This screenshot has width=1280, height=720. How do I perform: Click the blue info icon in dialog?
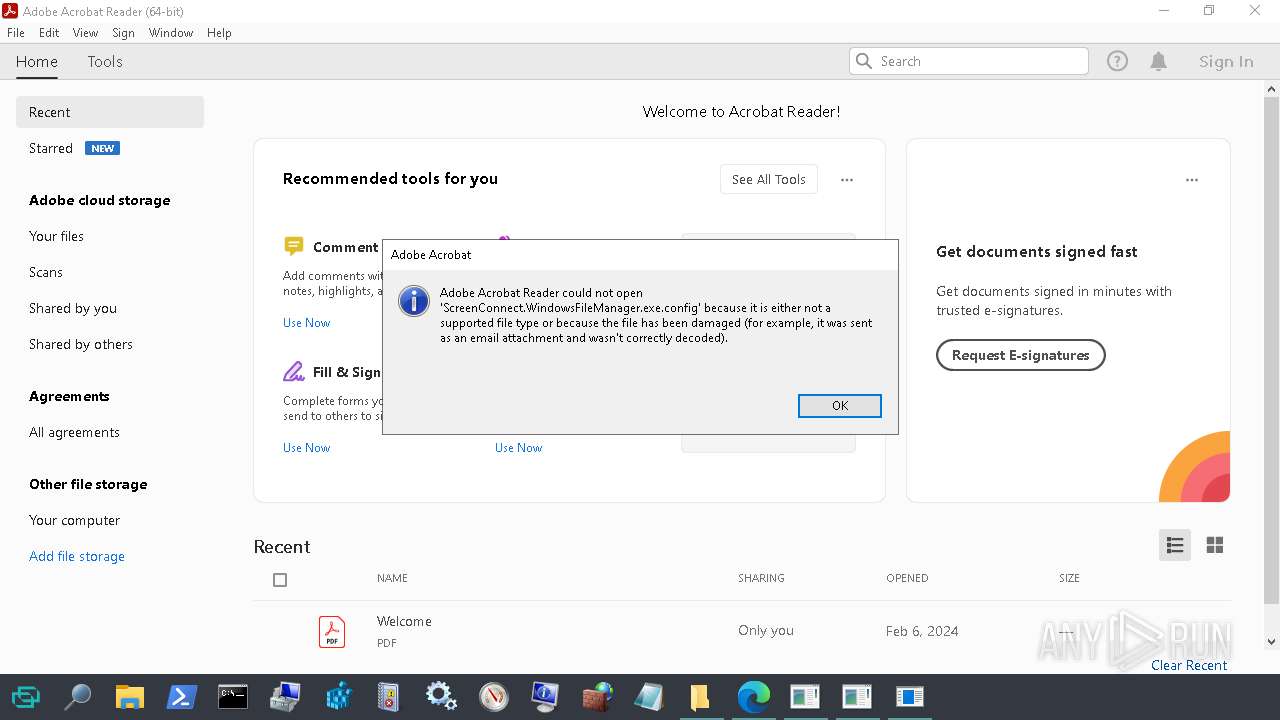click(414, 301)
